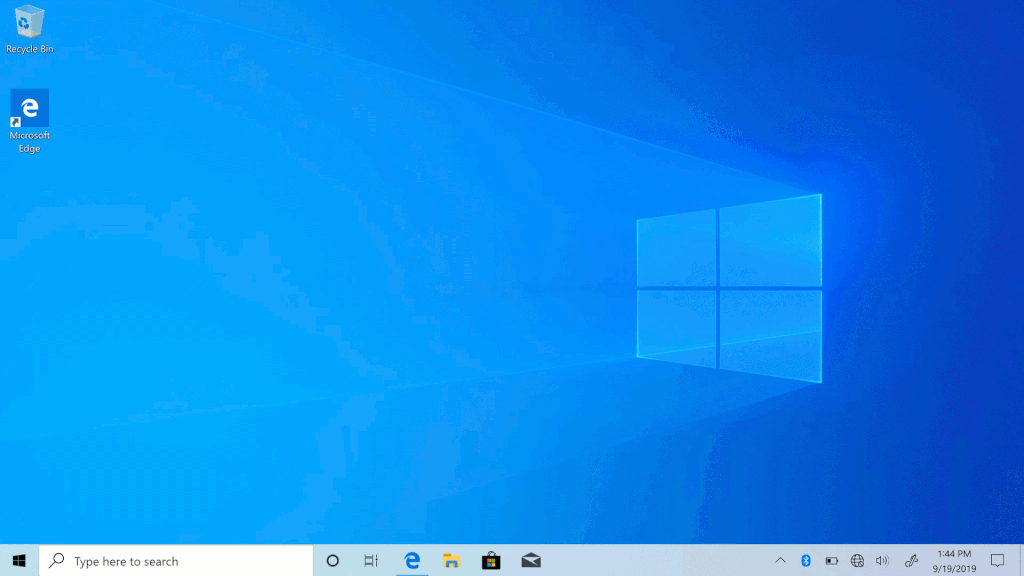This screenshot has height=576, width=1024.
Task: Click the Windows logo on the wallpaper
Action: coord(729,287)
